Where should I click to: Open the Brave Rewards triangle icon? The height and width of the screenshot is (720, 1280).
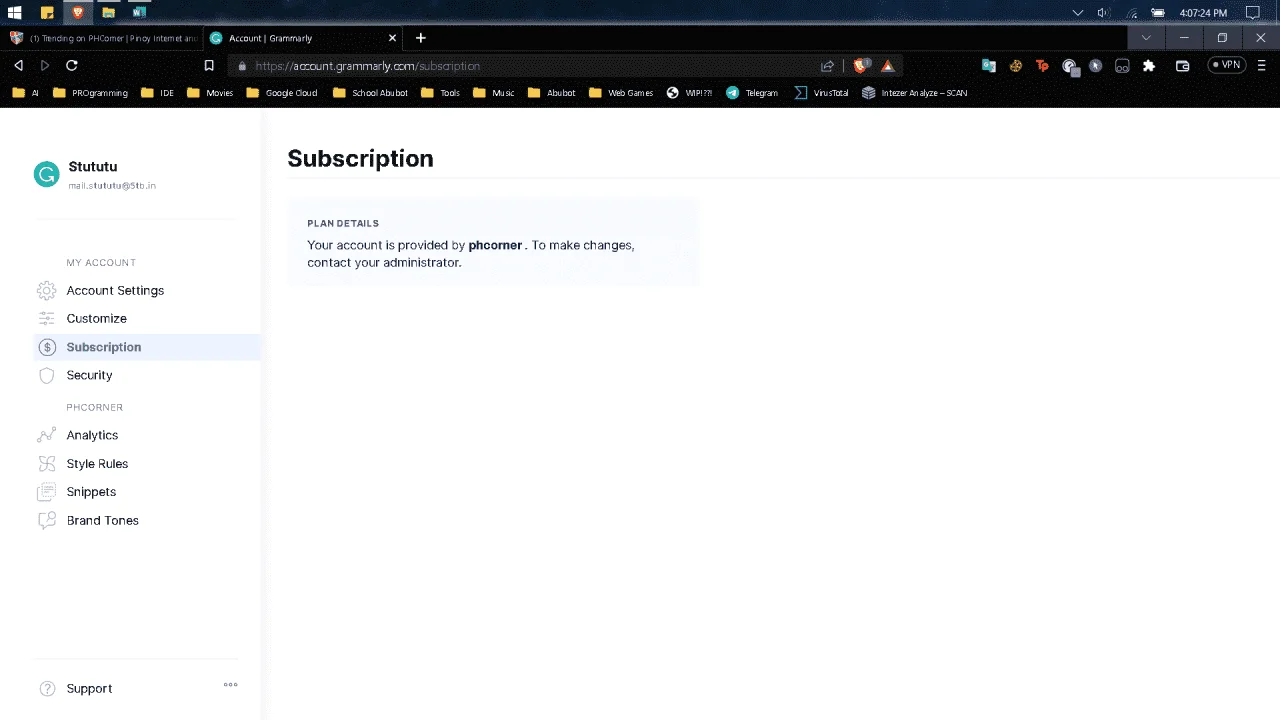[888, 66]
